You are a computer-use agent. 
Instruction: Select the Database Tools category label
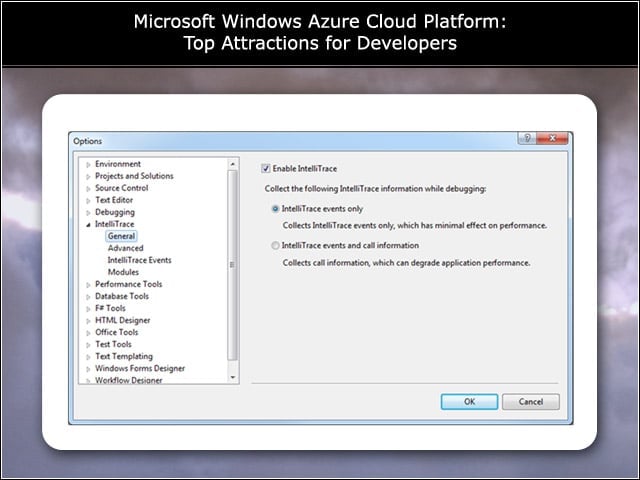pos(122,296)
